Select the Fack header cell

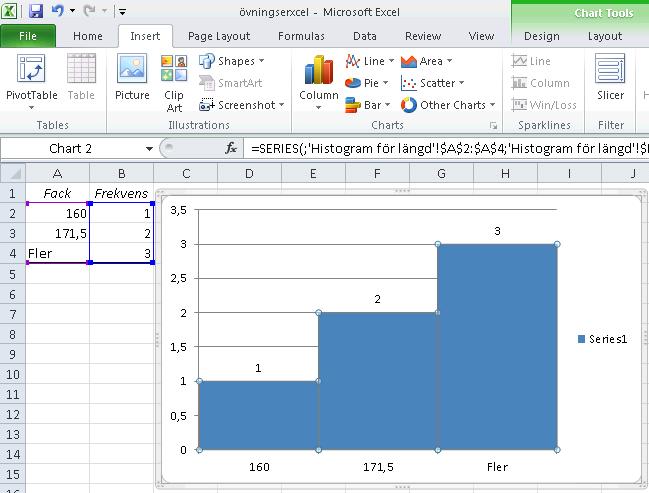(x=58, y=193)
